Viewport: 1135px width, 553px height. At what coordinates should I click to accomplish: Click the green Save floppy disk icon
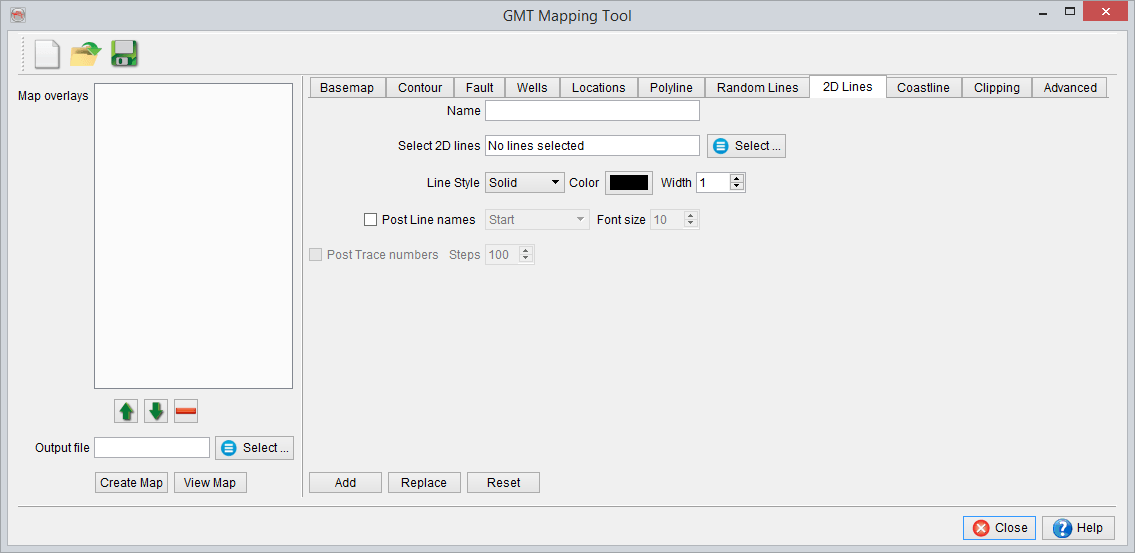click(x=124, y=54)
